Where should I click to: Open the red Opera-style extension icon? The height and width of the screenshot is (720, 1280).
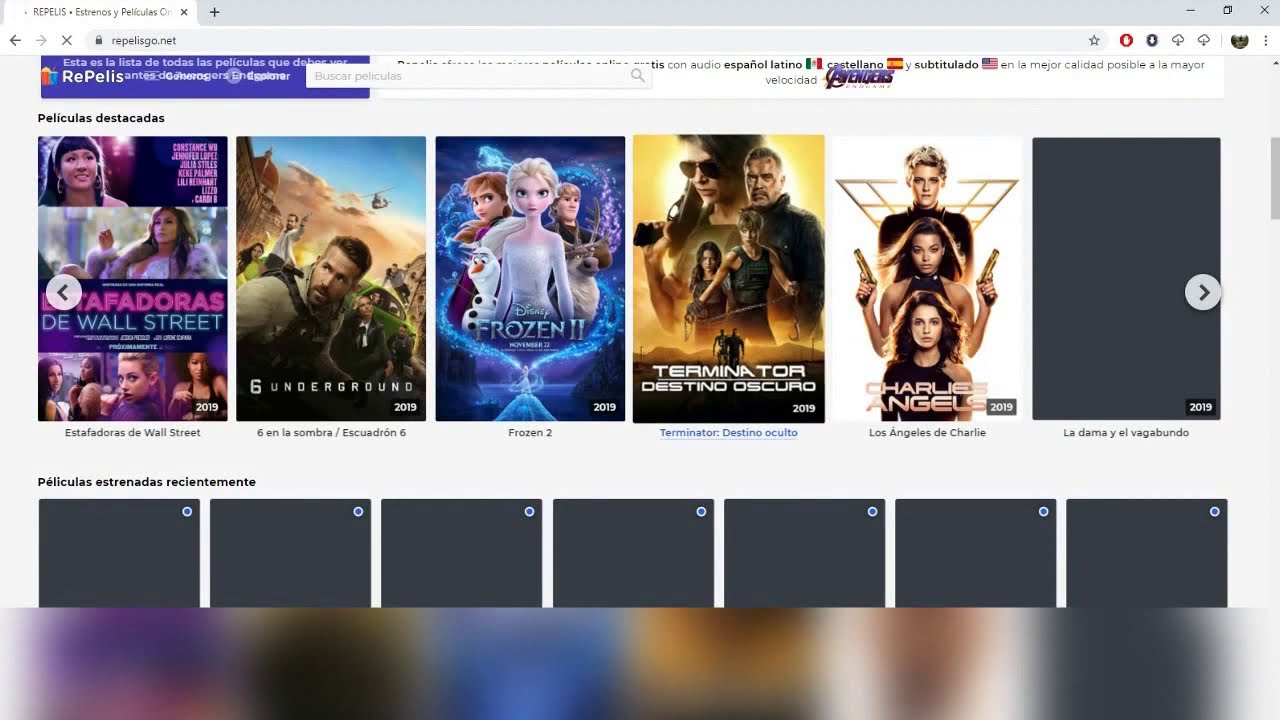click(1126, 40)
